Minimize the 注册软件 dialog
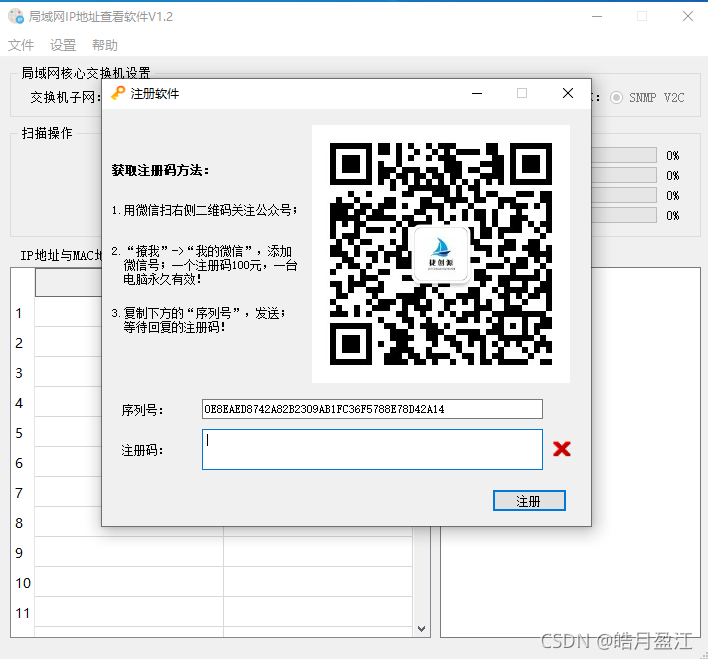This screenshot has height=659, width=708. click(x=477, y=93)
